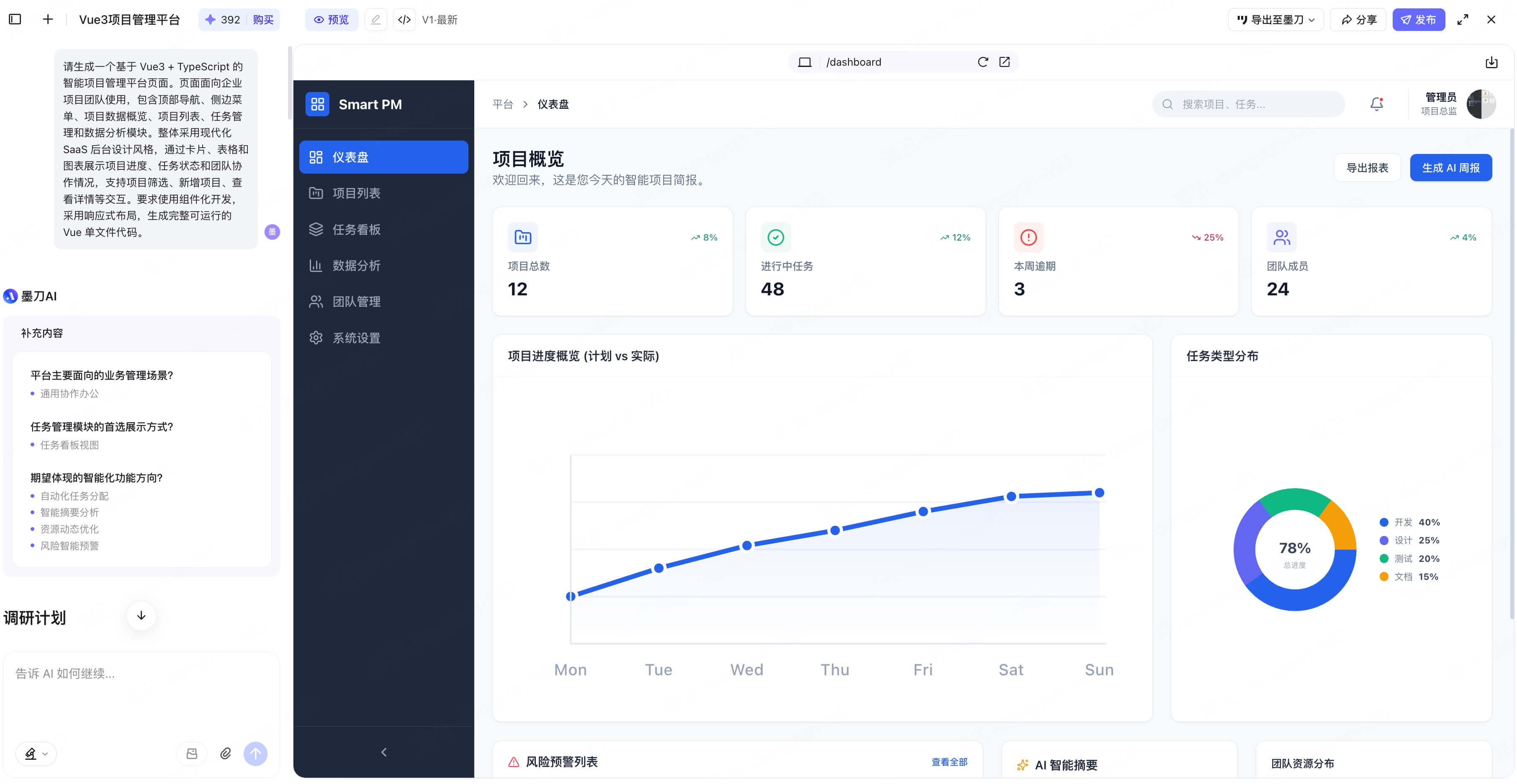This screenshot has height=784, width=1517.
Task: Click the 文档 orange legend dot
Action: (x=1384, y=576)
